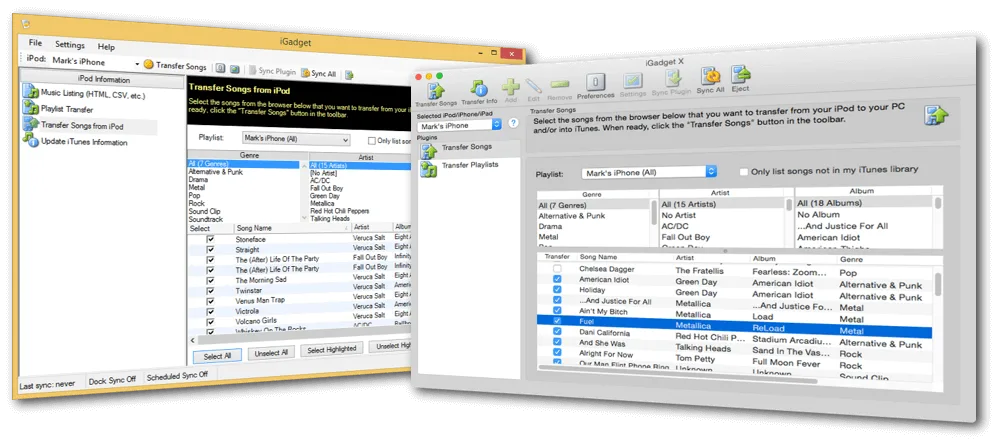Click 'Scheduled Sync Off' in status bar

click(x=177, y=375)
